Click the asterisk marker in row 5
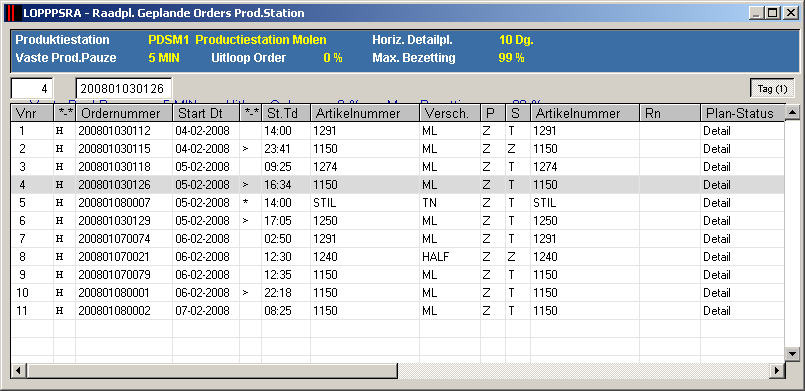805x391 pixels. pos(245,203)
